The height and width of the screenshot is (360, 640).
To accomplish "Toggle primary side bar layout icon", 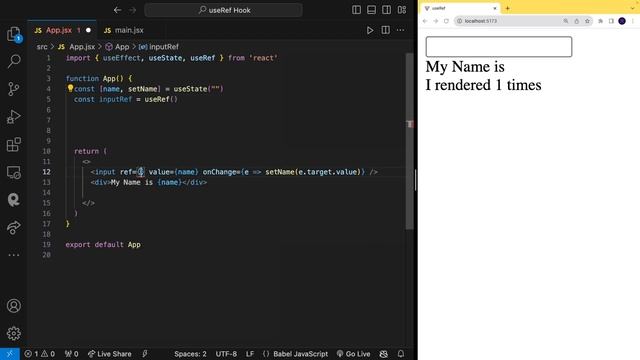I will (356, 10).
